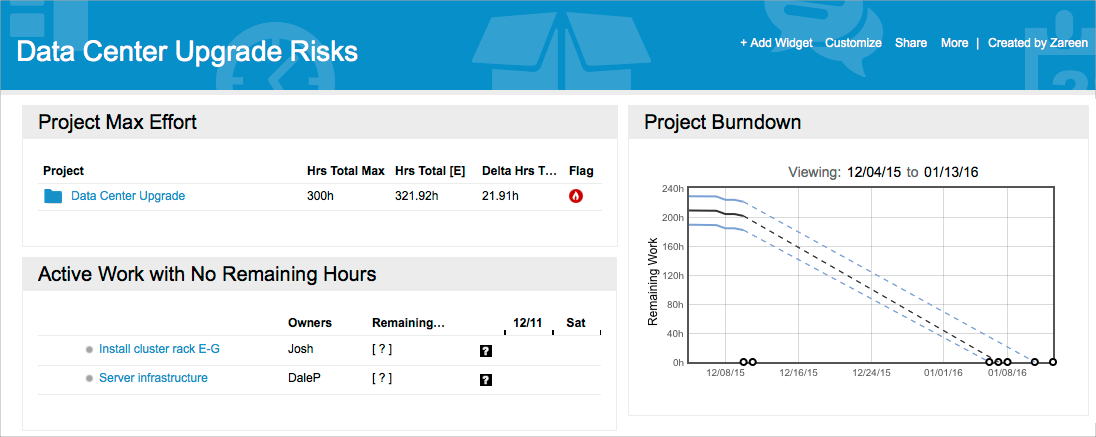Click remaining estimate [ ? ] for Josh's task
Screen dimensions: 1096x437
[381, 350]
